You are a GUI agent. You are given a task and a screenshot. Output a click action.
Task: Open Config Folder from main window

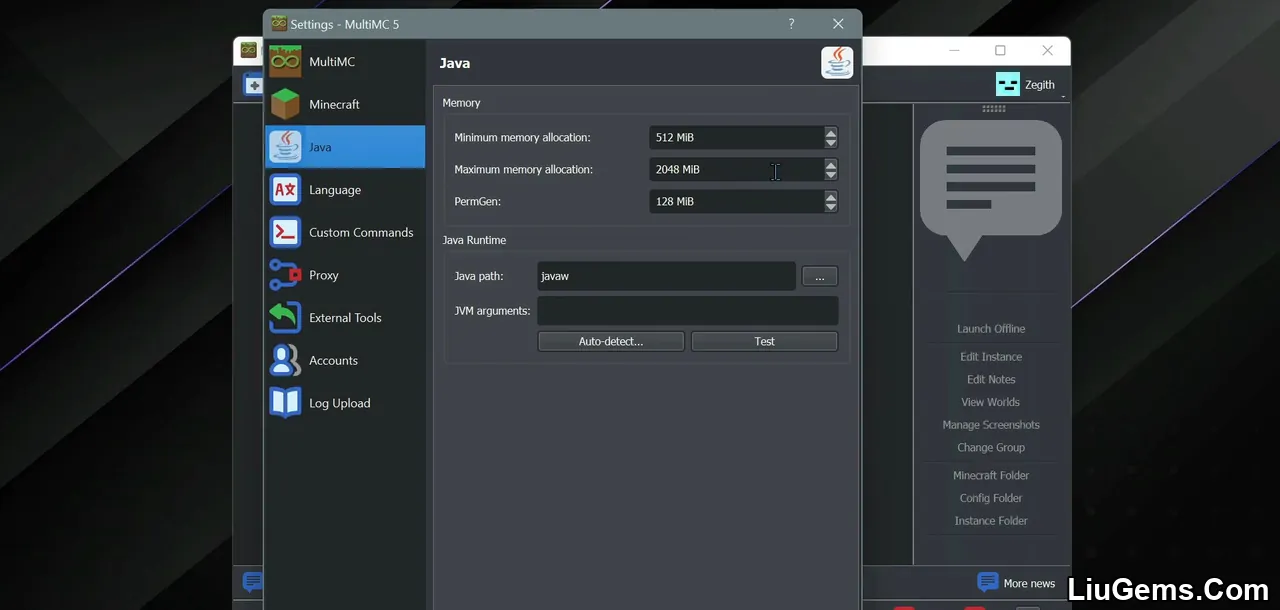pyautogui.click(x=991, y=498)
